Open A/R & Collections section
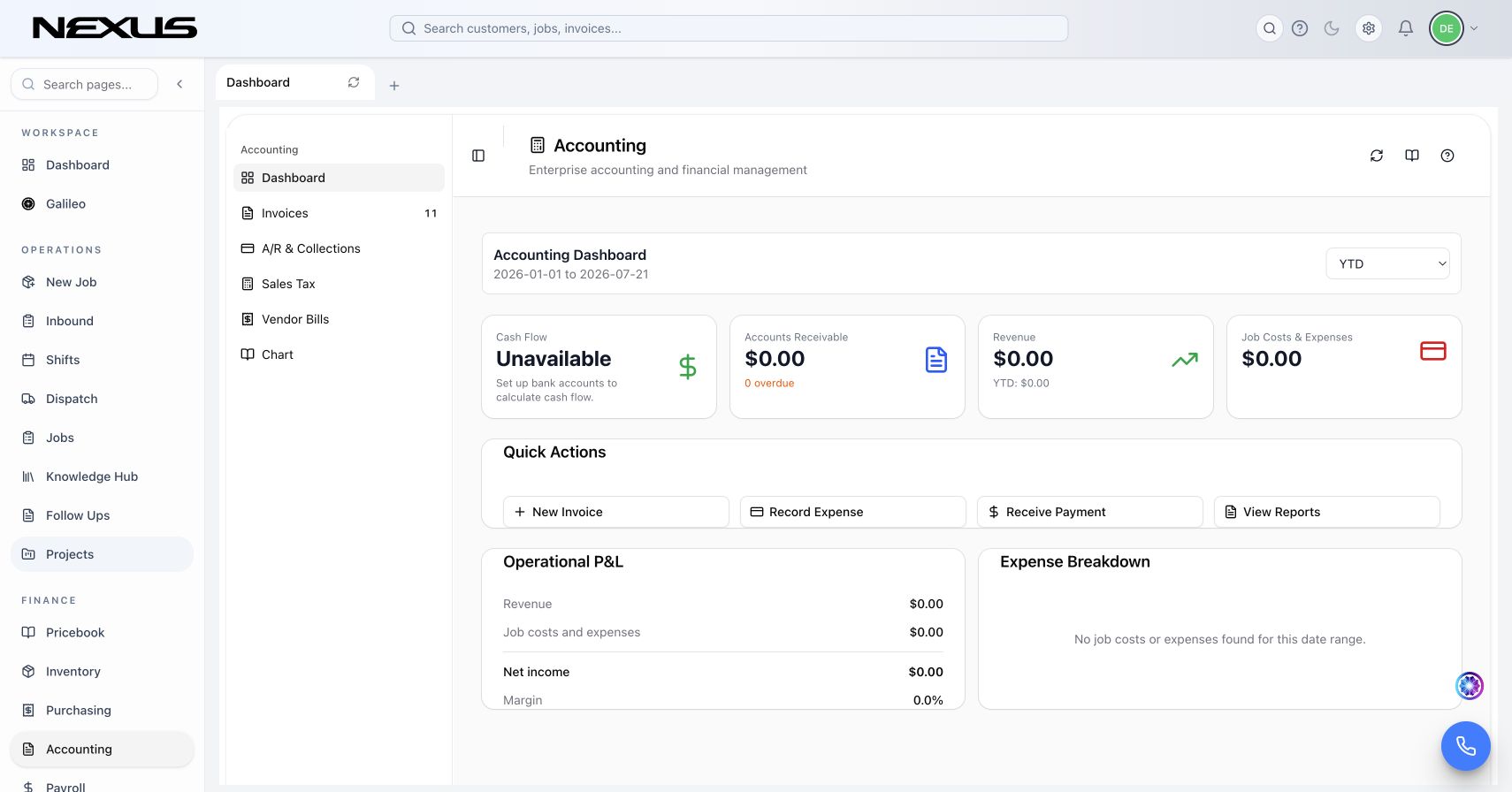 tap(339, 248)
